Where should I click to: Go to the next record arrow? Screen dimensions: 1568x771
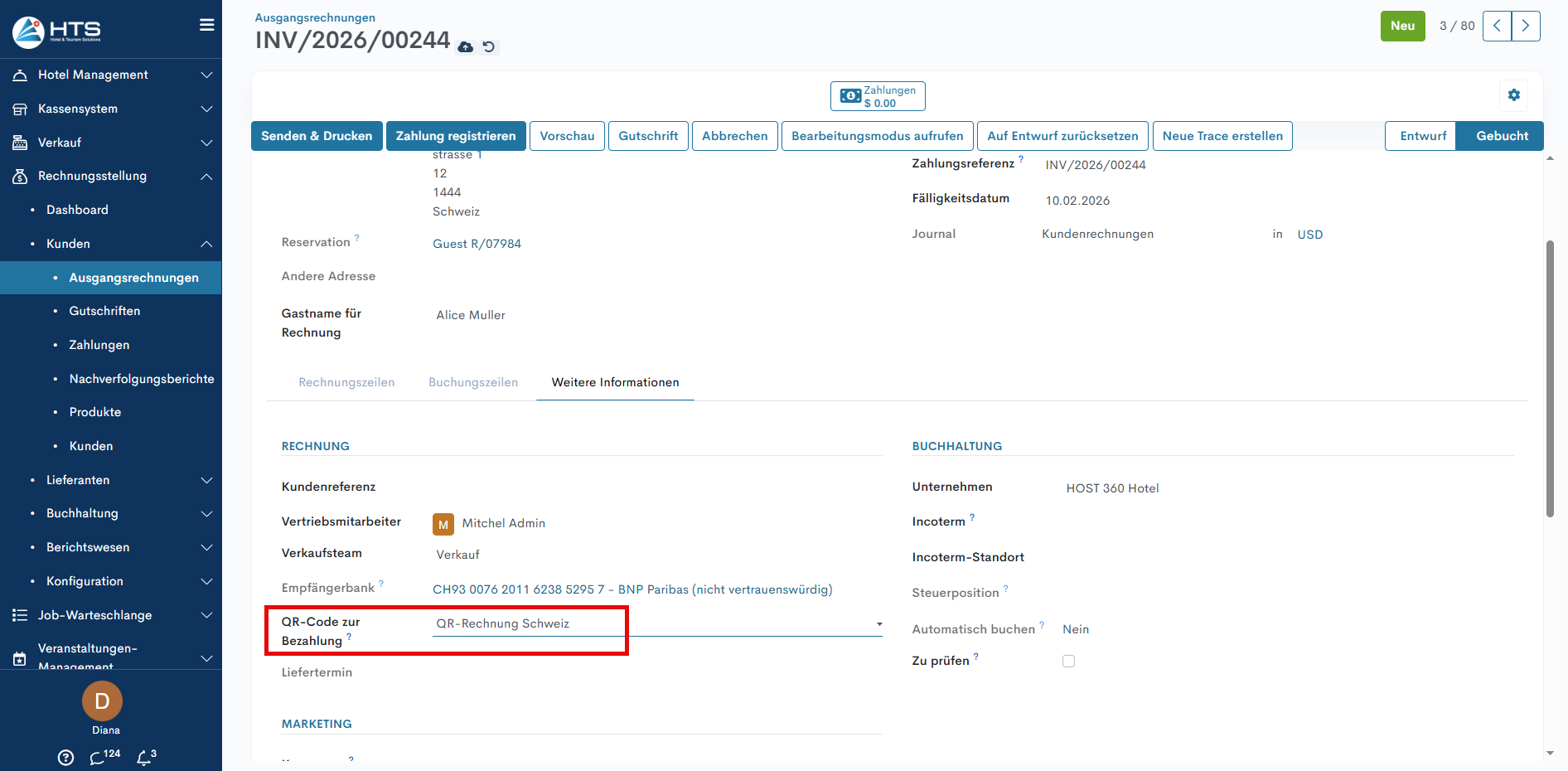1526,26
